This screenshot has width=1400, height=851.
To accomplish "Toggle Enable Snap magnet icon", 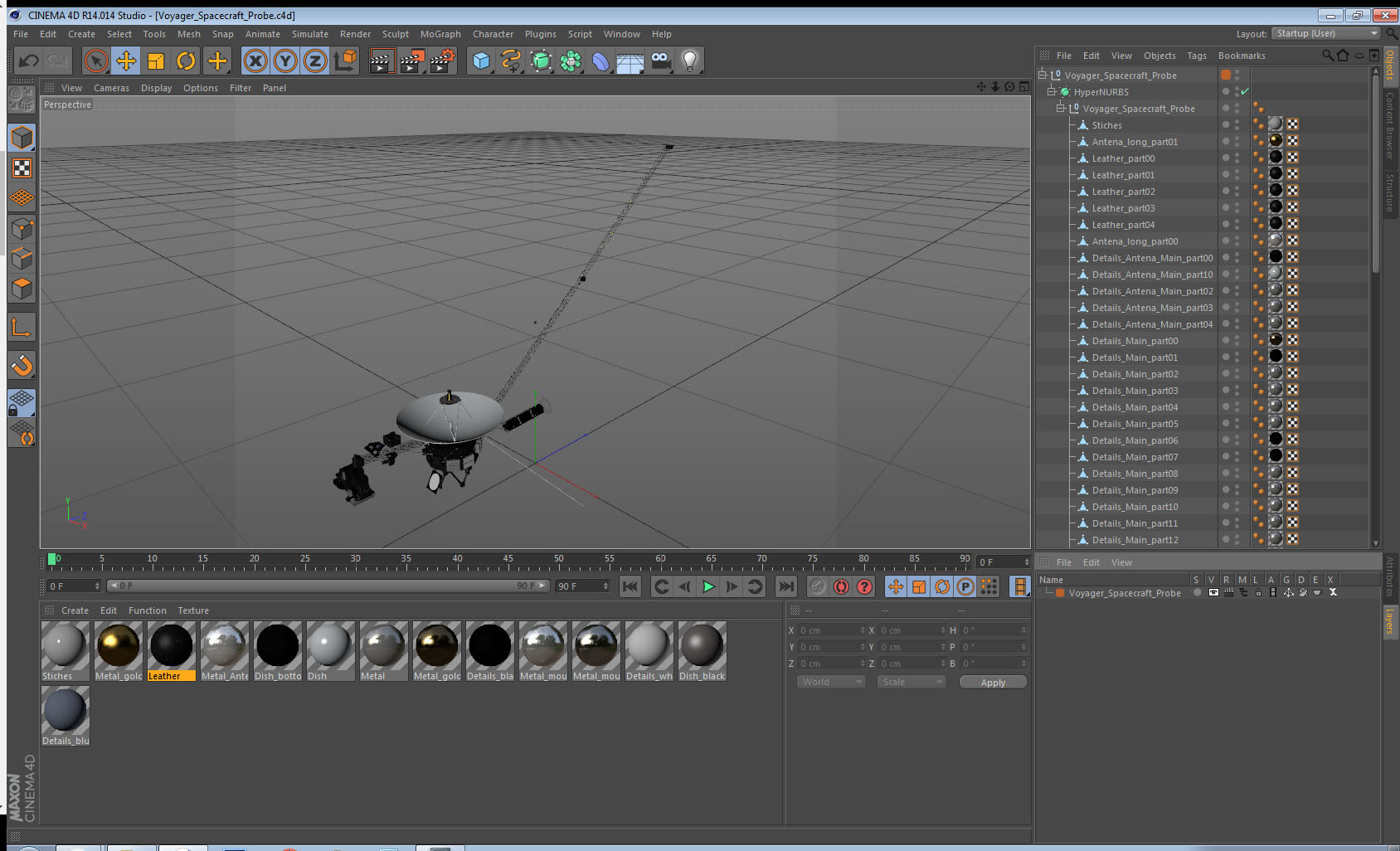I will 22,365.
